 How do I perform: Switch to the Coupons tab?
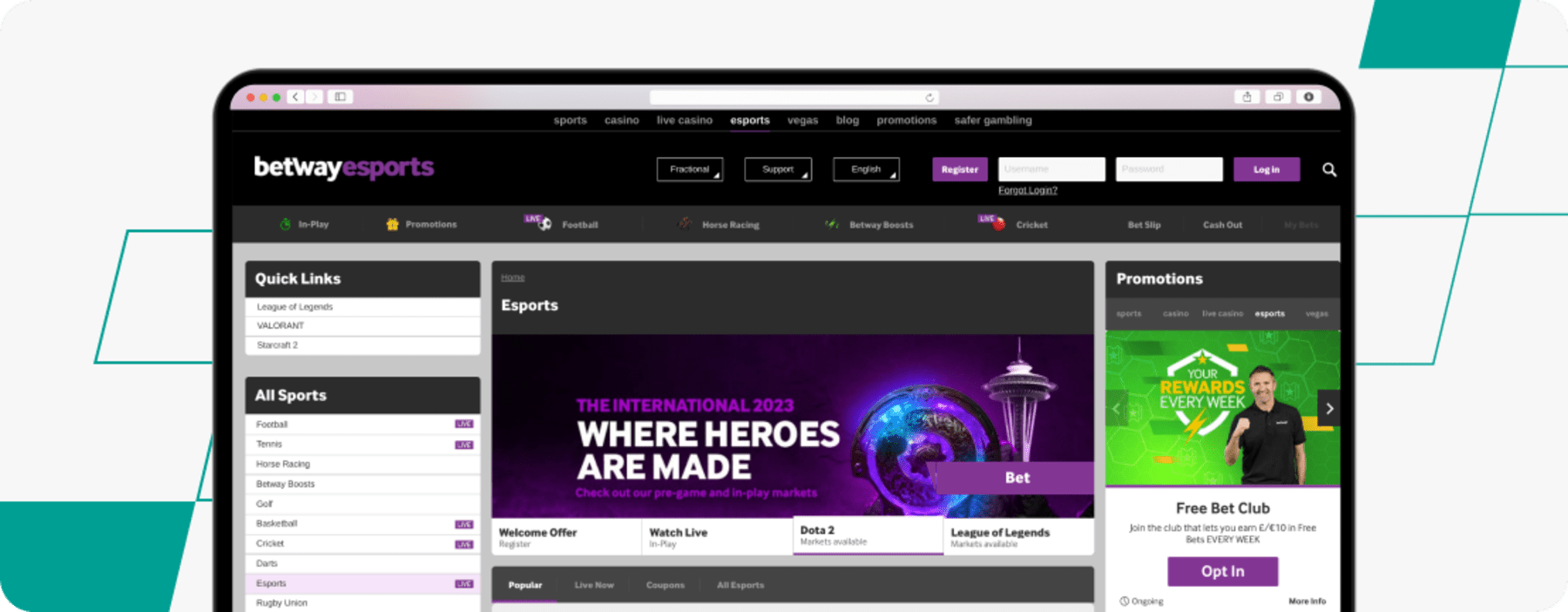coord(666,585)
